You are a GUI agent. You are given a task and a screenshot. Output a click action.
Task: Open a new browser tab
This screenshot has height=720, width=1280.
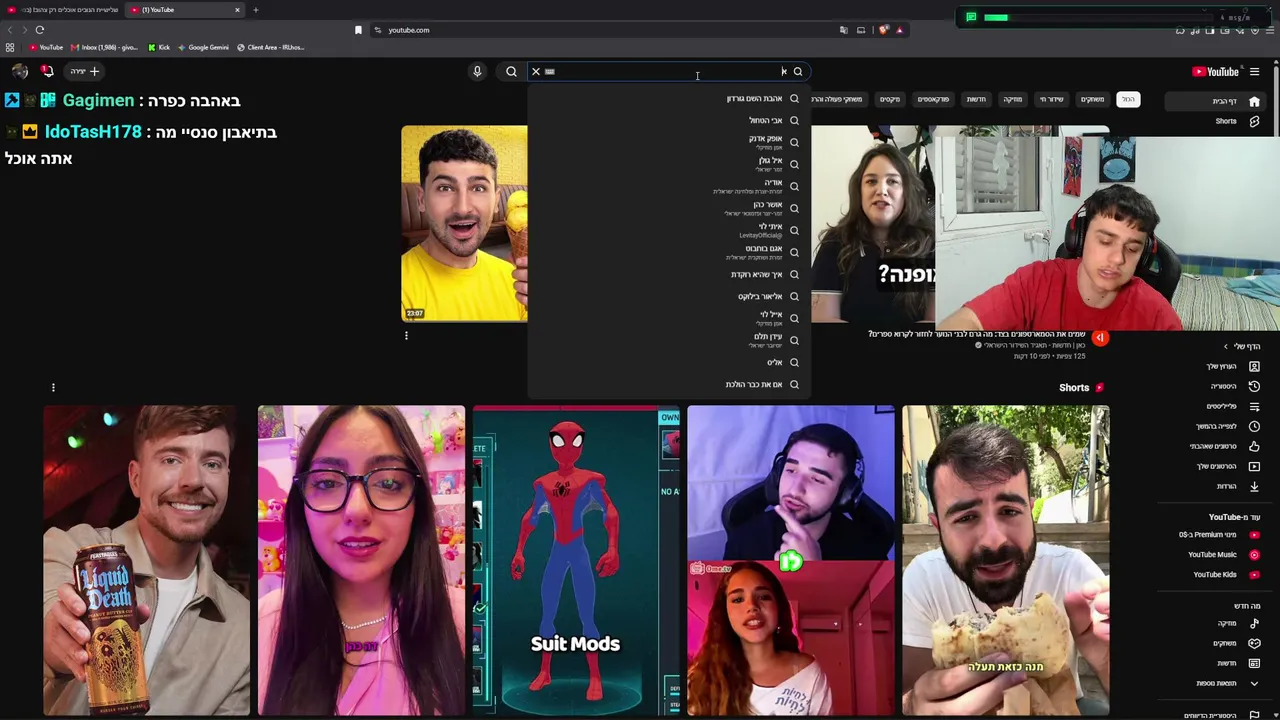[255, 10]
